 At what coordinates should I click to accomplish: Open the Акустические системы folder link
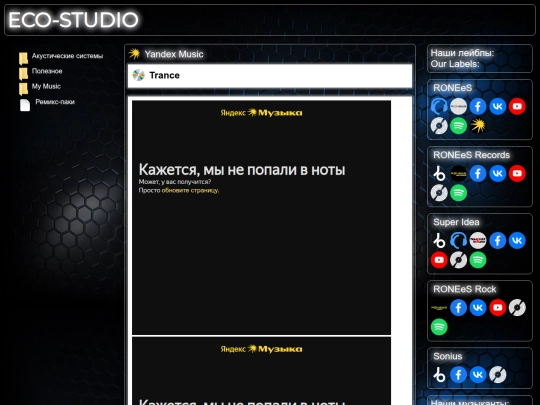click(67, 56)
